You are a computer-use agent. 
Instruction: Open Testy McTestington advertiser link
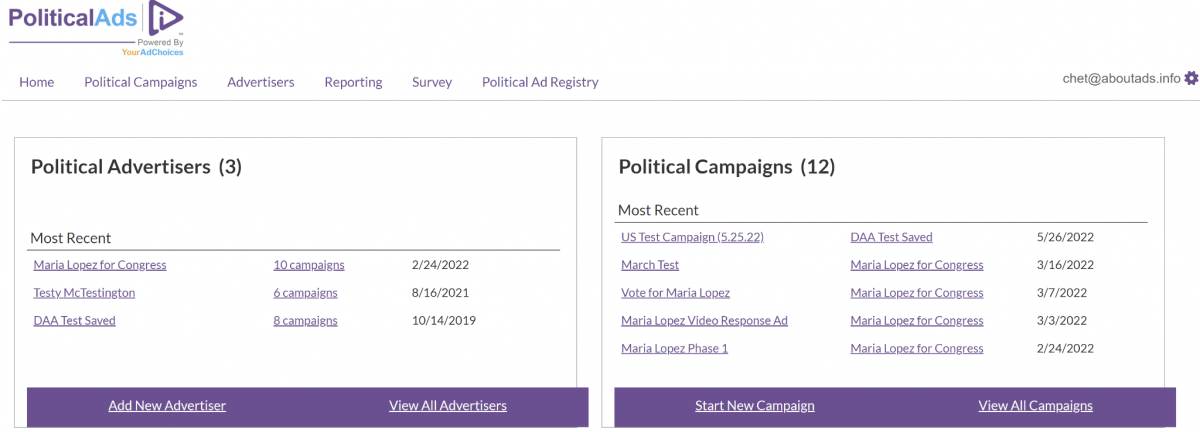[x=84, y=293]
